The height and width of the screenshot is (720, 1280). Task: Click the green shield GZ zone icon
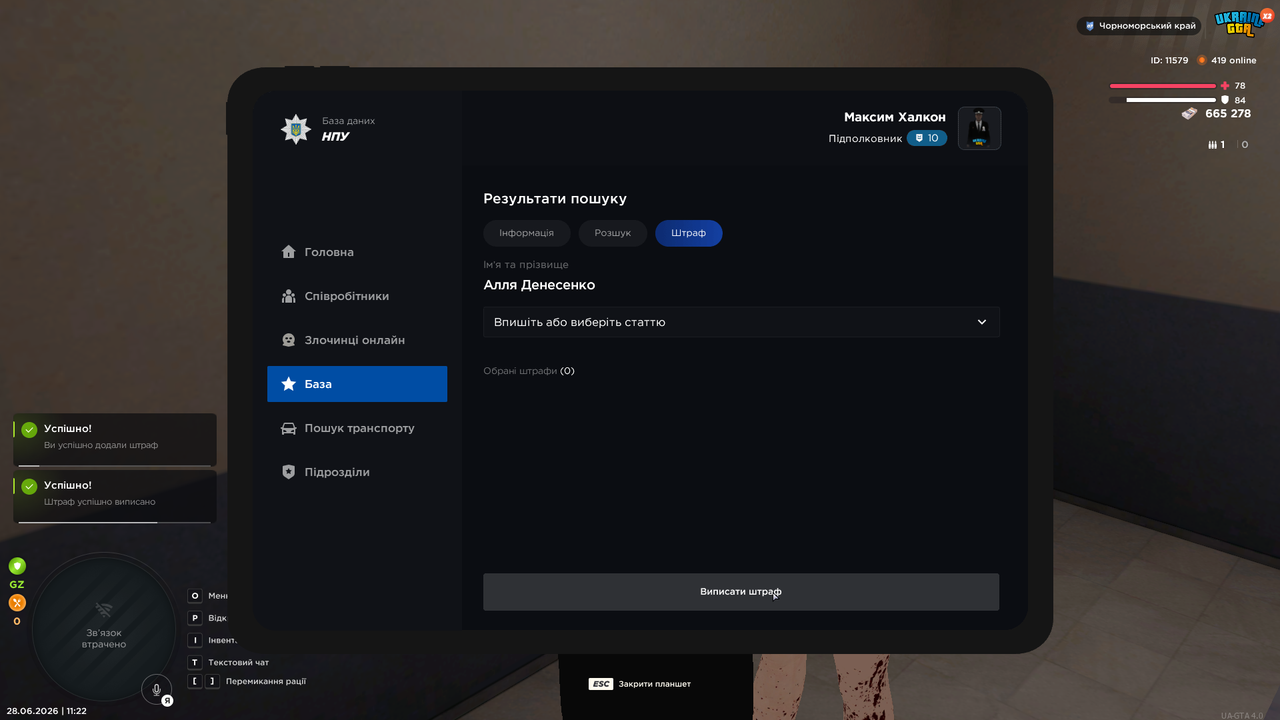click(17, 566)
